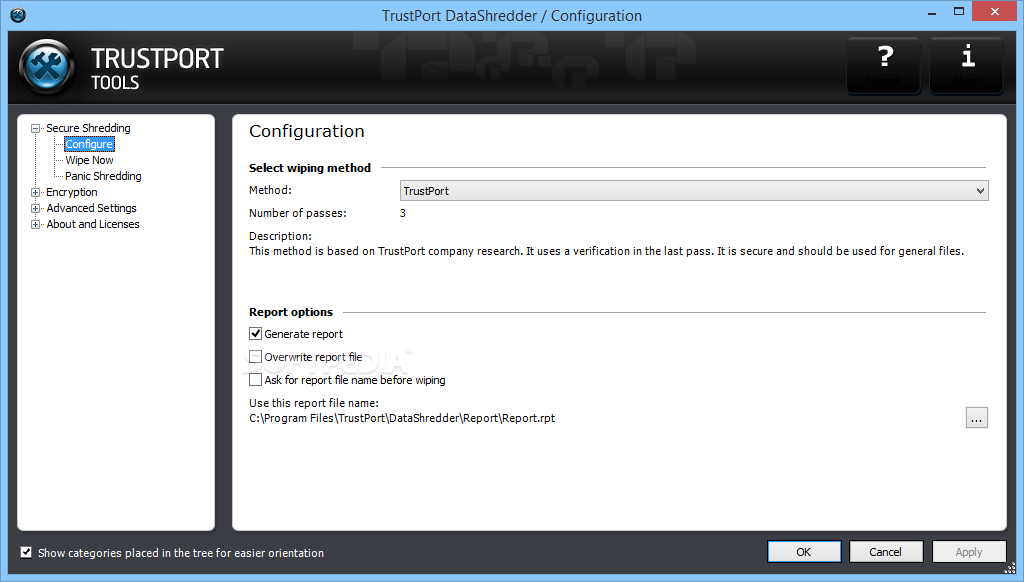1024x582 pixels.
Task: Enable Ask for report file name checkbox
Action: (x=255, y=380)
